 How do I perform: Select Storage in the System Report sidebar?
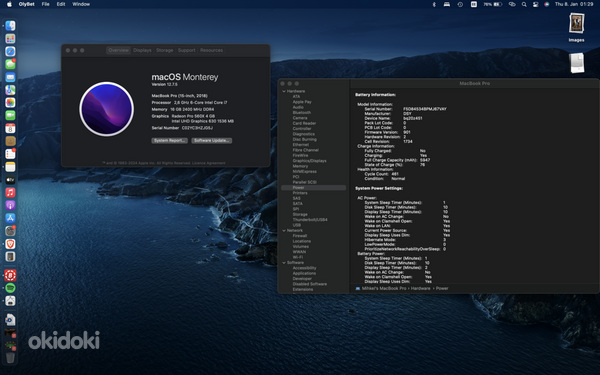coord(300,214)
